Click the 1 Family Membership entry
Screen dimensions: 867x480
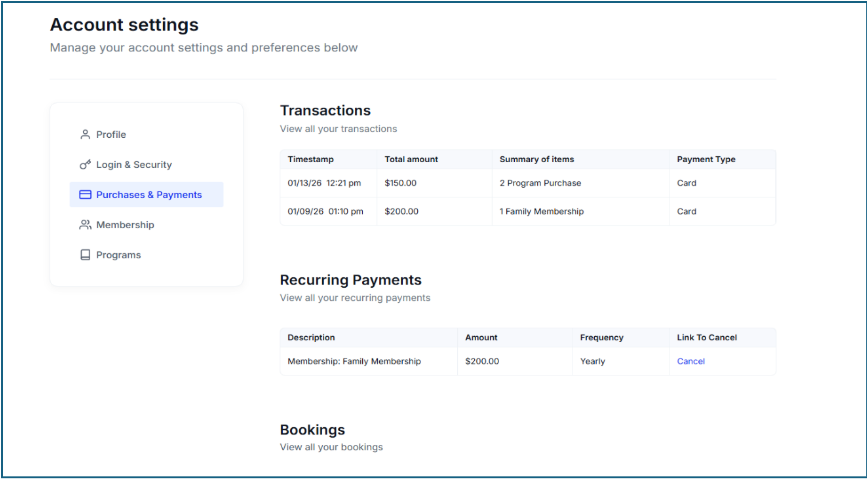(541, 211)
